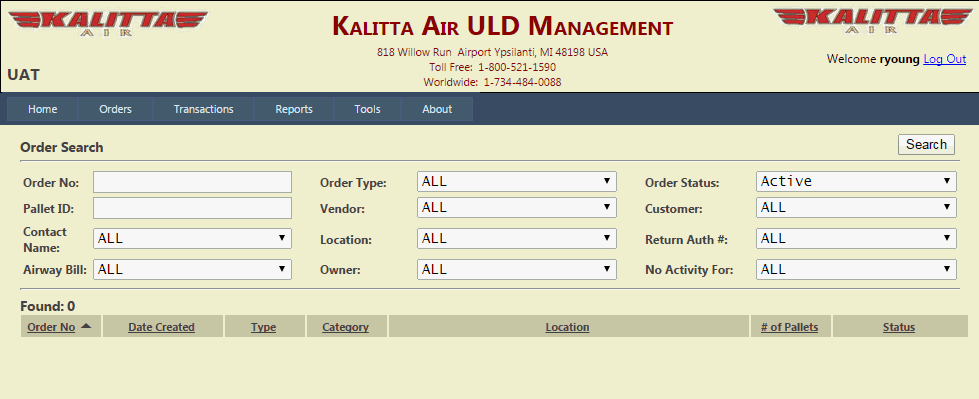Click the ascending sort arrow beside Order No
Screen dimensions: 979x399
[86, 326]
